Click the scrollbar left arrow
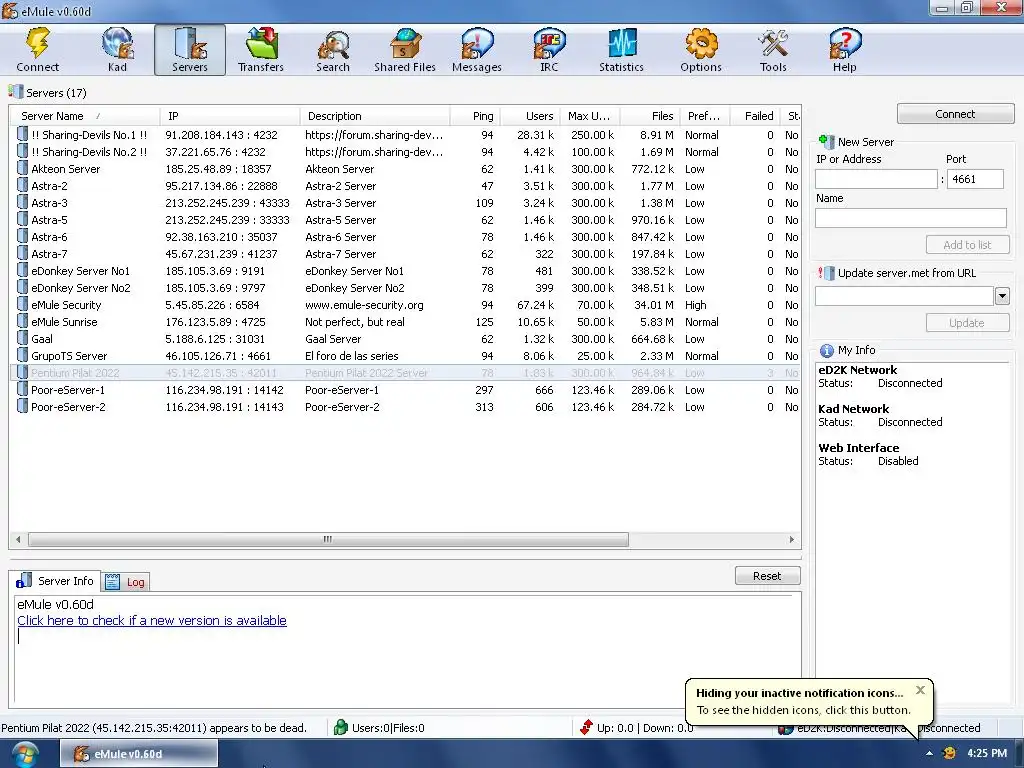1024x768 pixels. [x=18, y=539]
